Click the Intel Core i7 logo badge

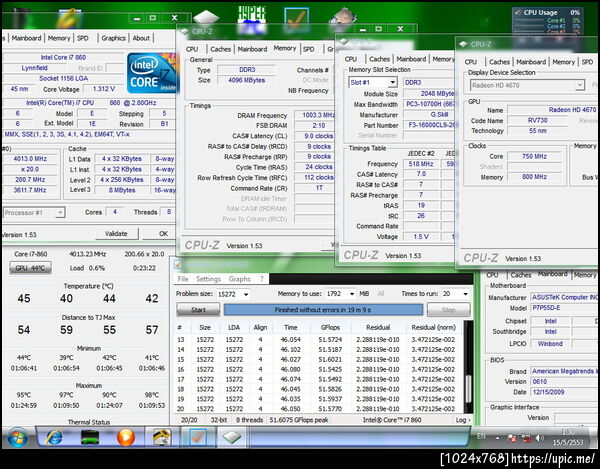click(x=152, y=73)
